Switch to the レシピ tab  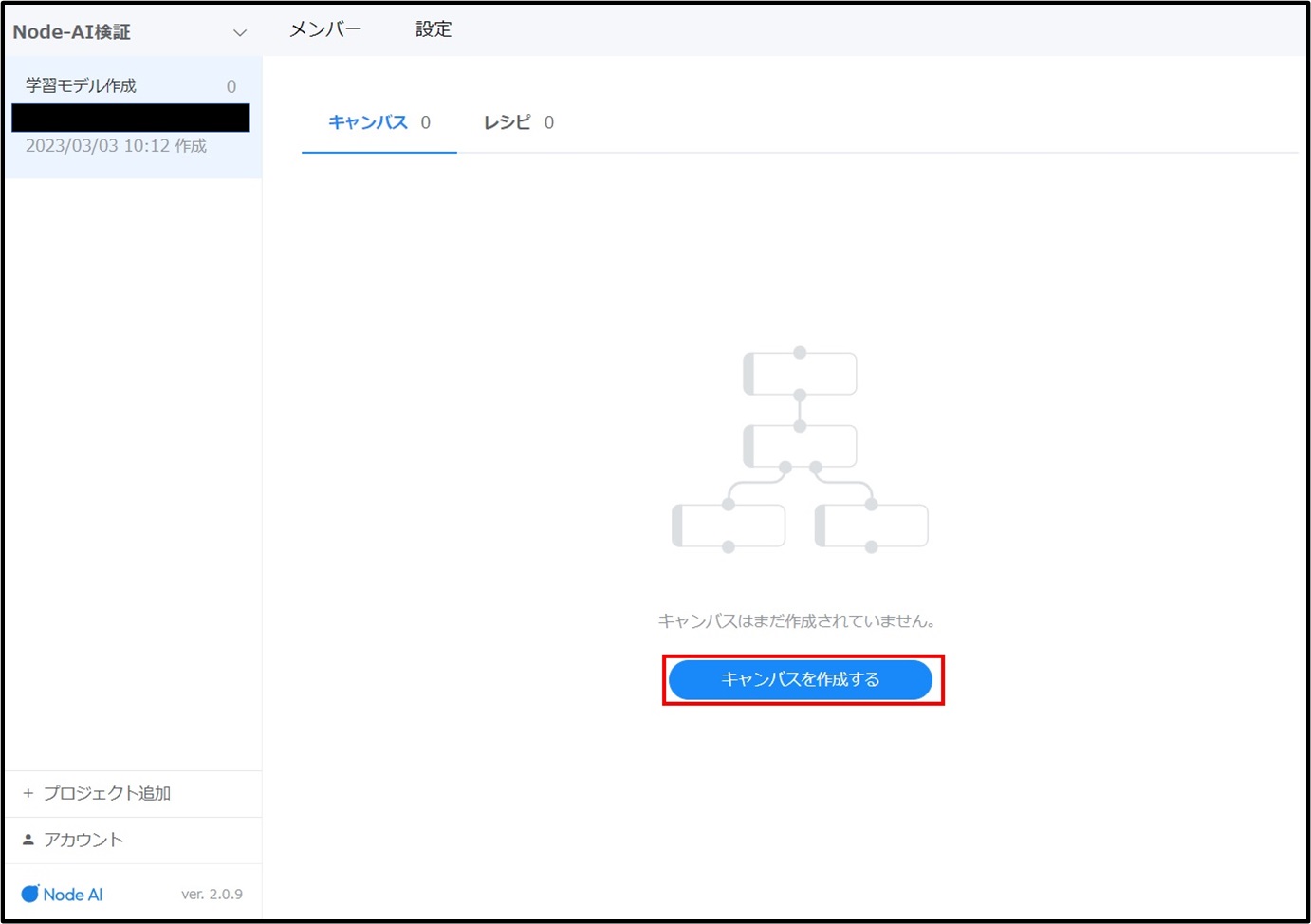(x=506, y=121)
